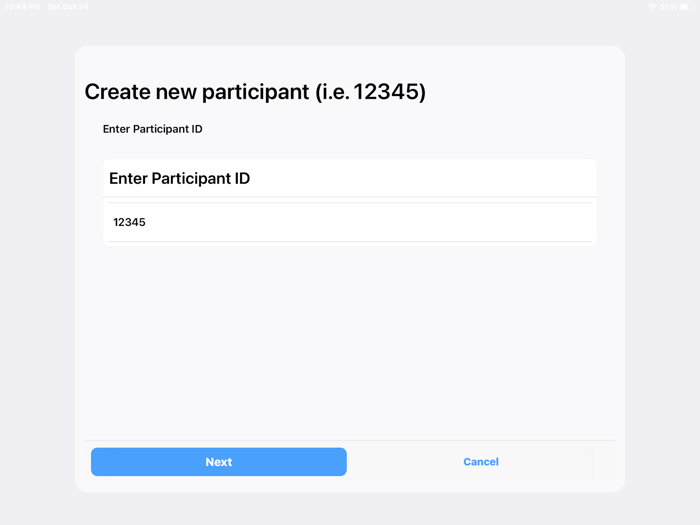Click the "(i.e. 12345)" example in the title
700x525 pixels.
click(x=371, y=92)
